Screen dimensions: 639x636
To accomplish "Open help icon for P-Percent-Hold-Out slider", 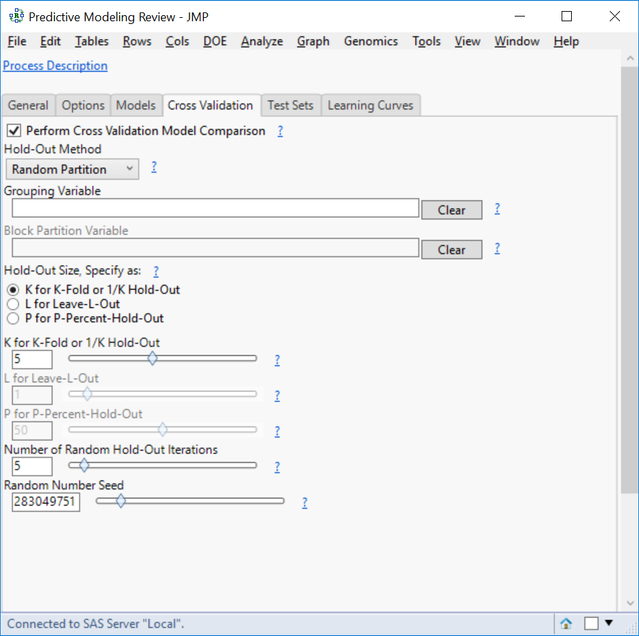I will 277,431.
